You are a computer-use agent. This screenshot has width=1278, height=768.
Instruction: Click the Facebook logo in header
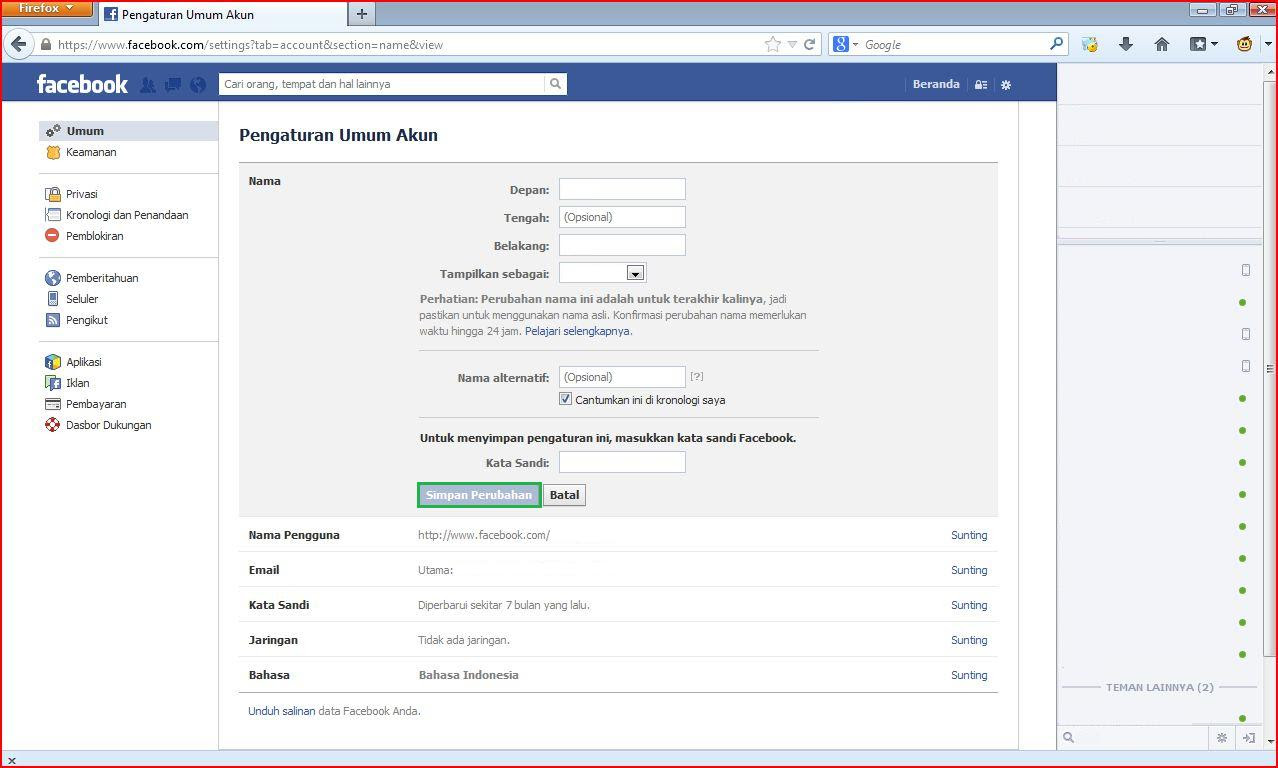[x=82, y=84]
